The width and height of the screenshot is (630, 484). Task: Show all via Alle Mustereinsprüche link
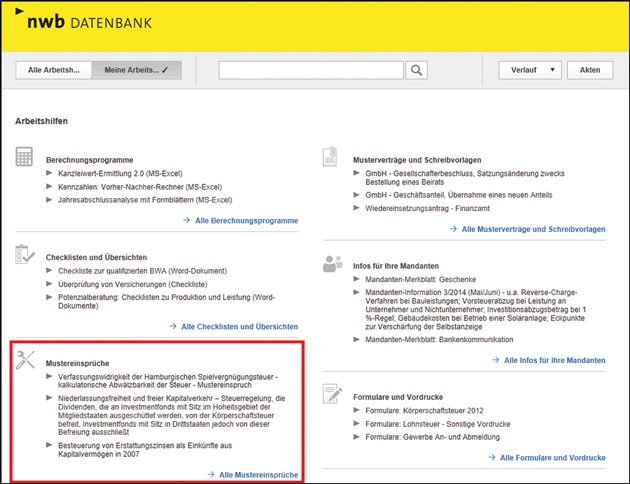coord(254,474)
